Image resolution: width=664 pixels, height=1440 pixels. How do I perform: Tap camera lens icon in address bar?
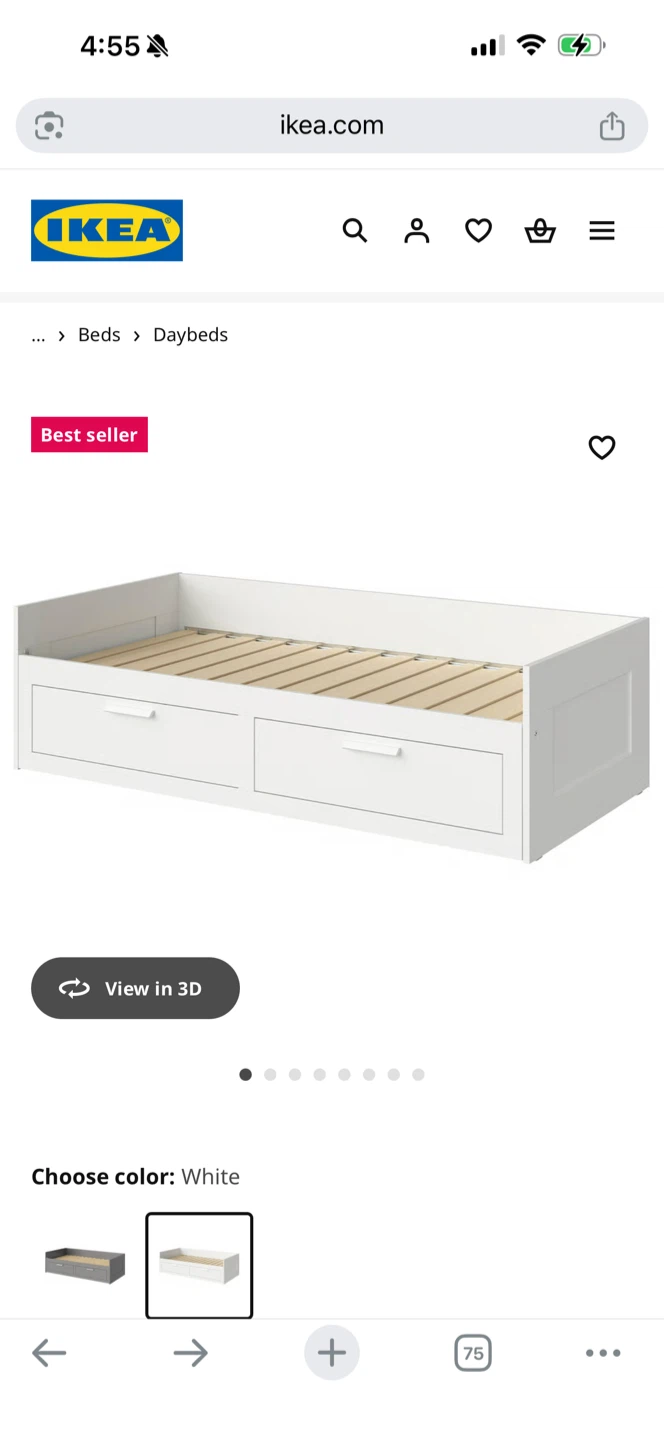49,125
